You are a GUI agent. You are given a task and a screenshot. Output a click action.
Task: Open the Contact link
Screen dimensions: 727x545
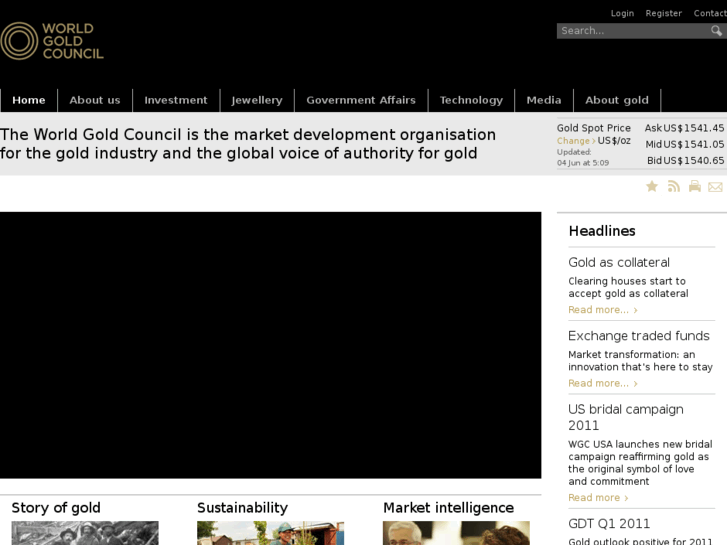(x=710, y=13)
